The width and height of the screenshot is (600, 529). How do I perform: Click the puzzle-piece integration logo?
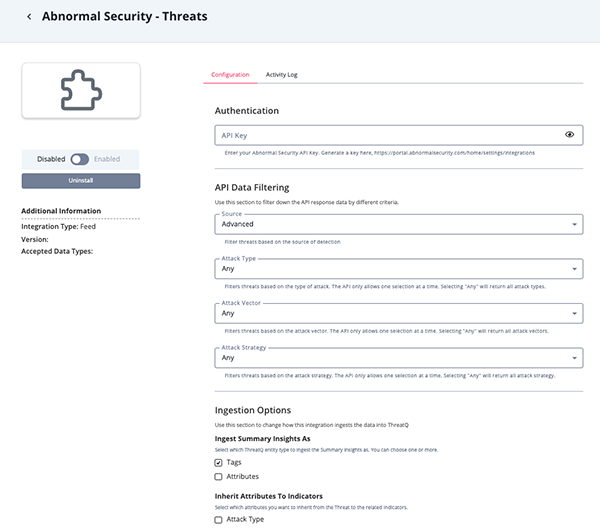[x=81, y=90]
